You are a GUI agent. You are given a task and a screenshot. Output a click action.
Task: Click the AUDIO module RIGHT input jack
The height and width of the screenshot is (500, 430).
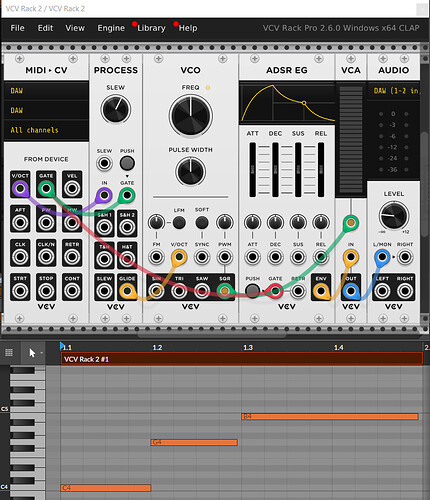(405, 291)
